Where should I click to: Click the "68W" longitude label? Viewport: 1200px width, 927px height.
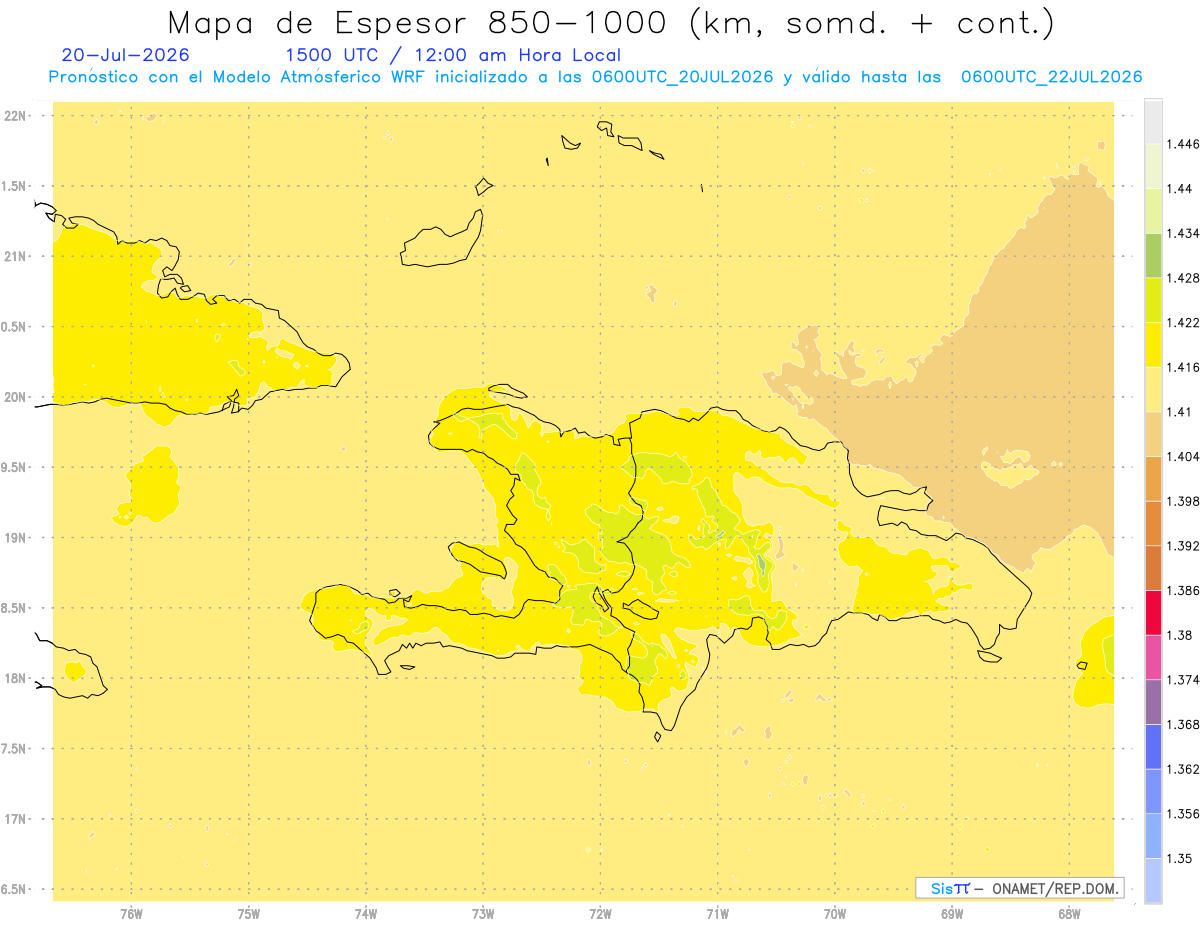[1069, 914]
